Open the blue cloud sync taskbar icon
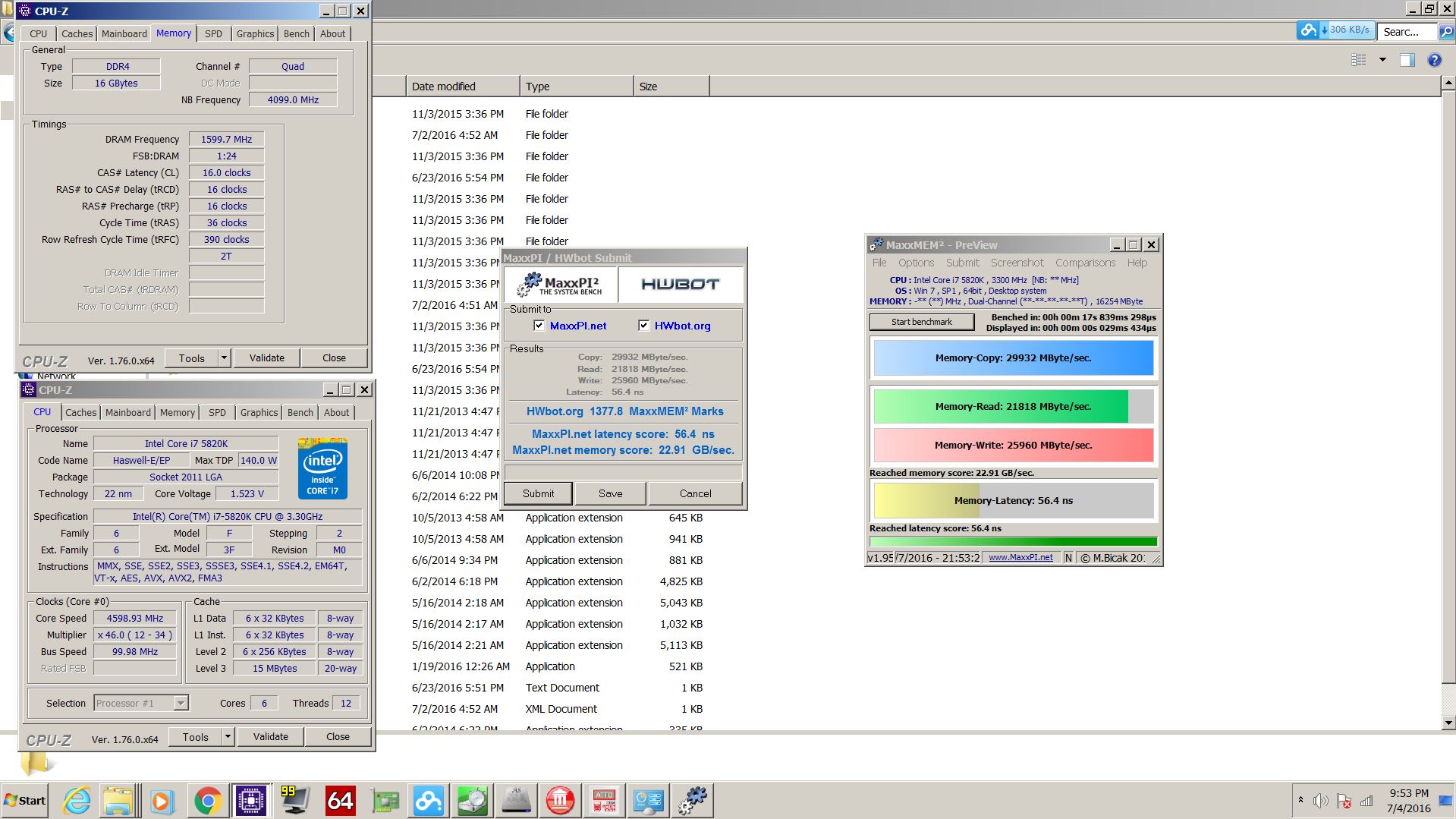The image size is (1456, 819). coord(429,801)
